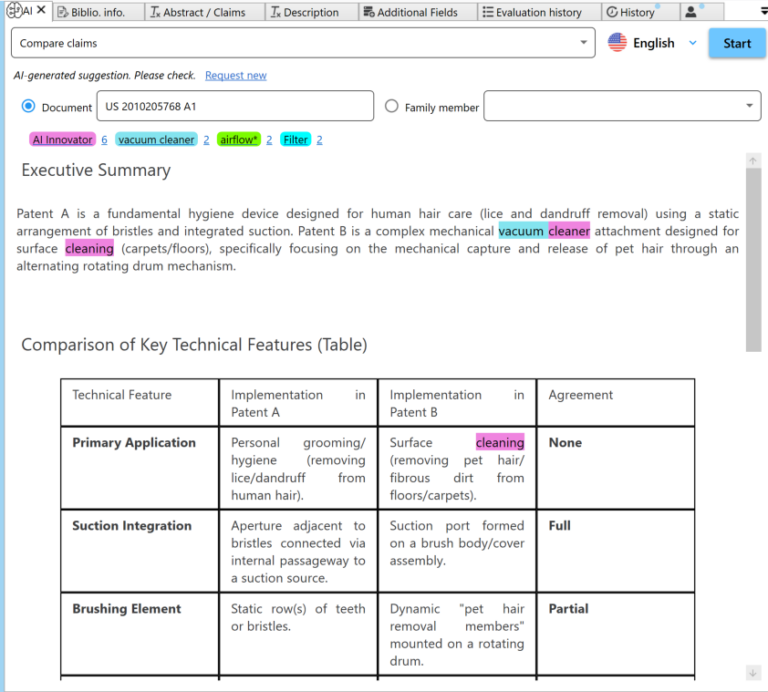Expand the Compare claims dropdown

click(584, 43)
